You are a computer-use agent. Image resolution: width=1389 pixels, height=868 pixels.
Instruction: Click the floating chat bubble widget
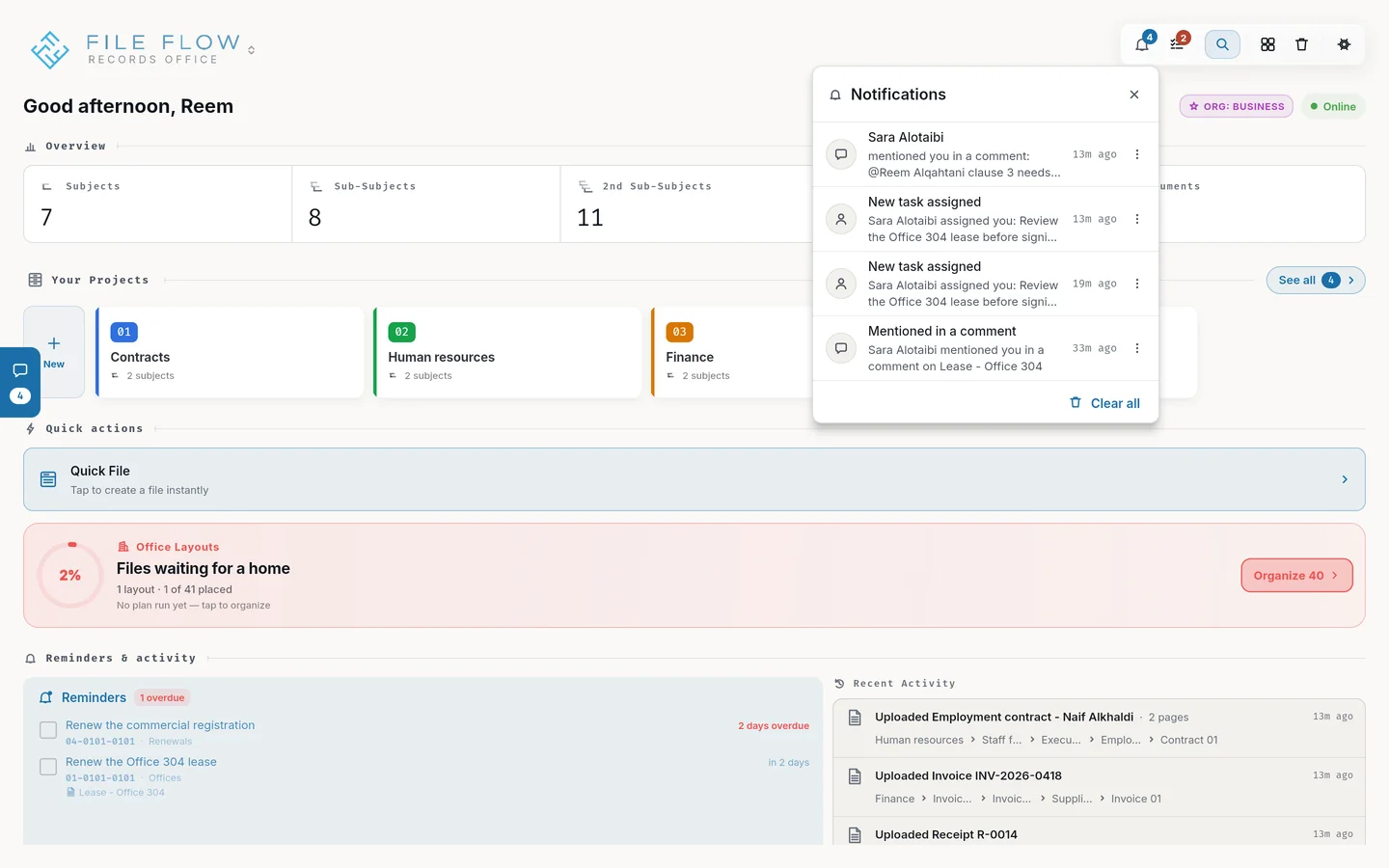[x=20, y=382]
